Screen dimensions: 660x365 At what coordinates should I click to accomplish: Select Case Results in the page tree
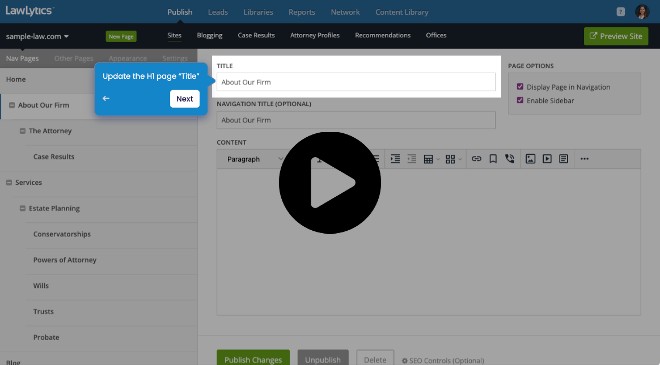coord(54,157)
